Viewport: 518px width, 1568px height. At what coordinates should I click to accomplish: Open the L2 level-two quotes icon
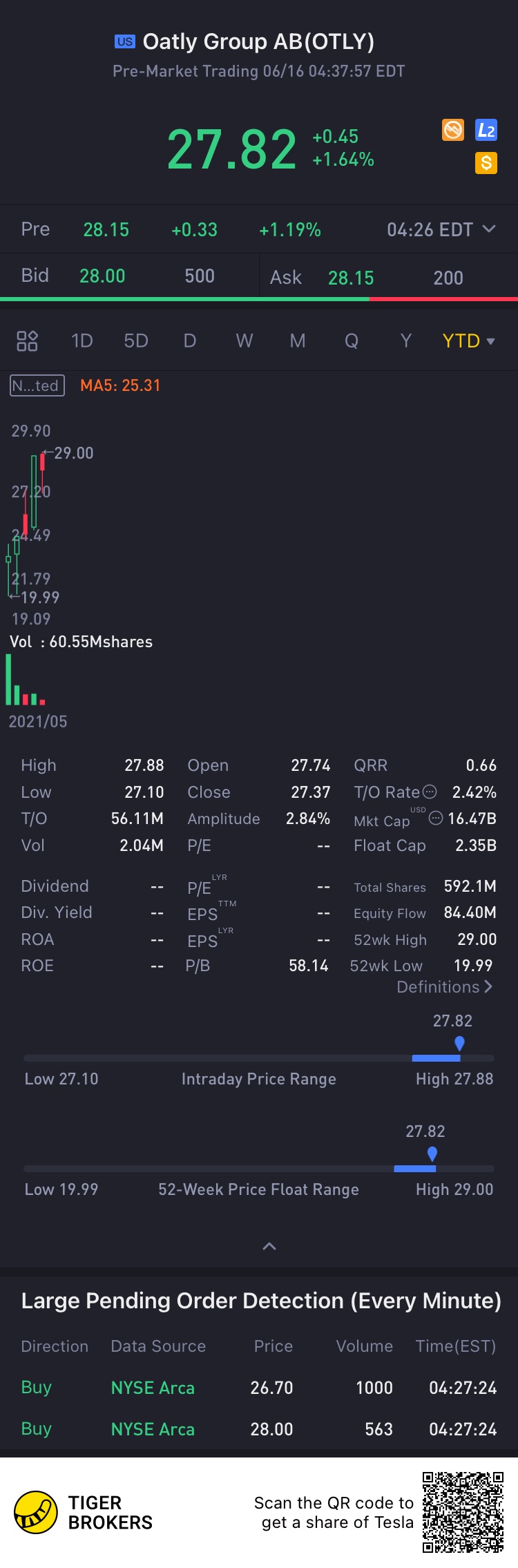coord(486,130)
